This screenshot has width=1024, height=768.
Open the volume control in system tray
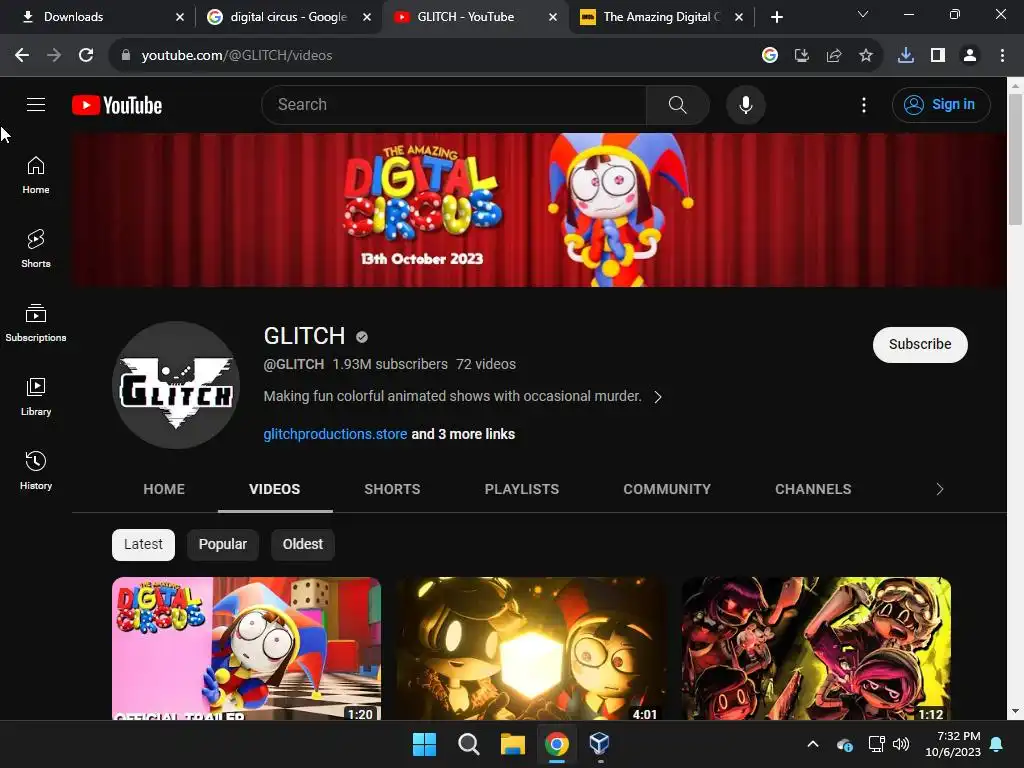[901, 744]
